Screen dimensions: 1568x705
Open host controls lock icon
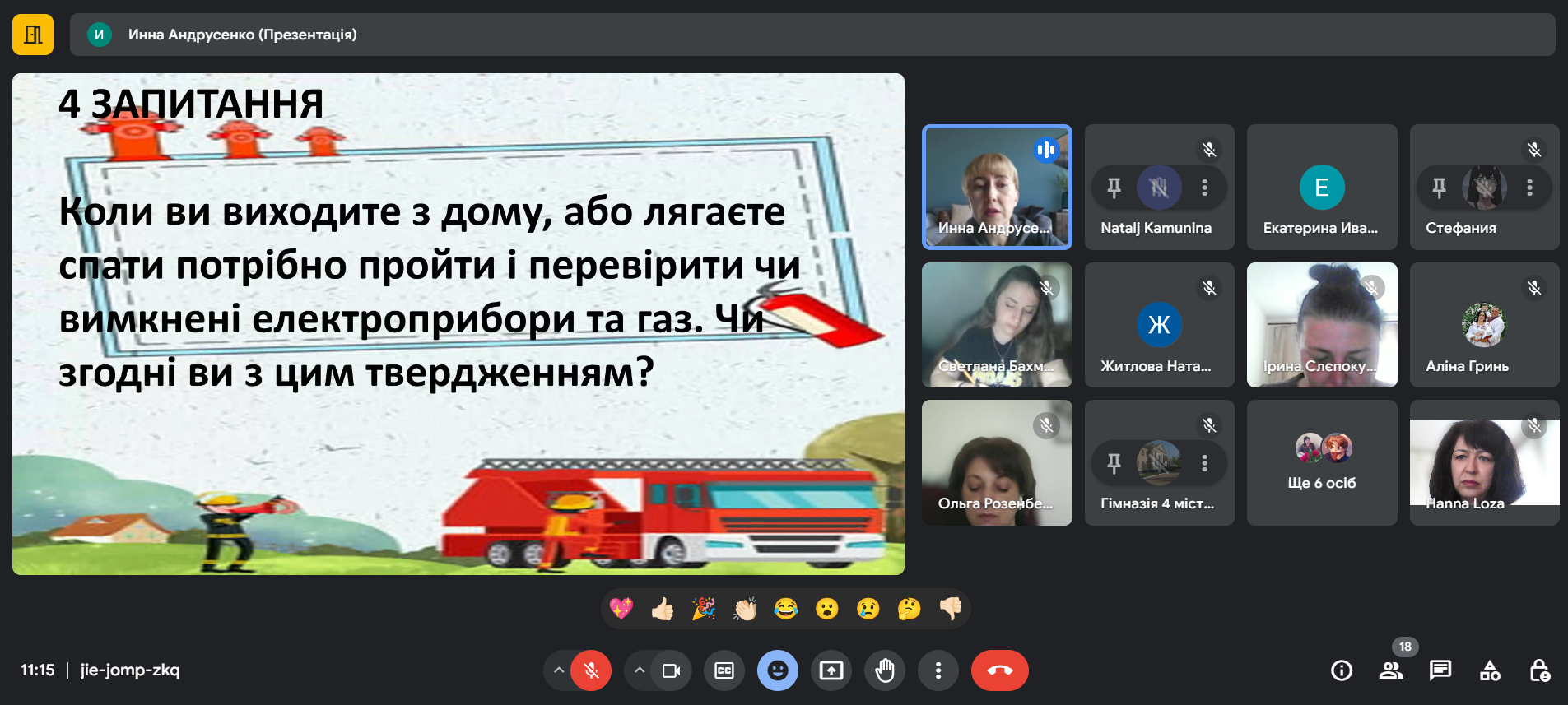pos(1539,670)
